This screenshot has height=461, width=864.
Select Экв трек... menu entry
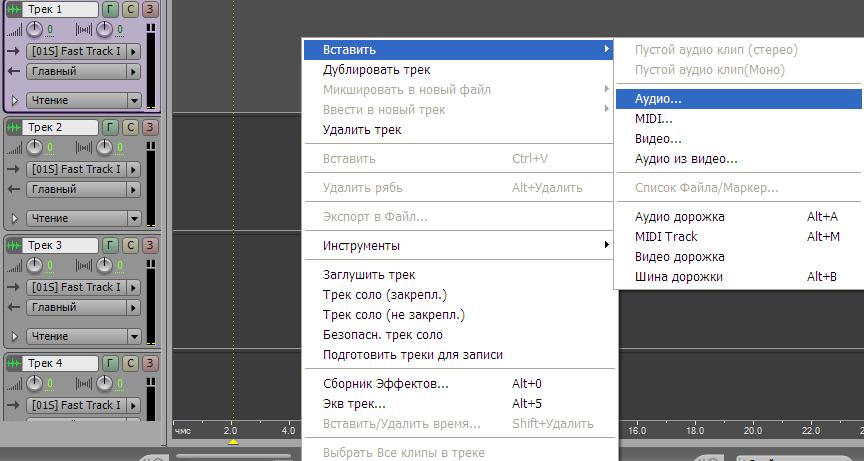tap(458, 404)
